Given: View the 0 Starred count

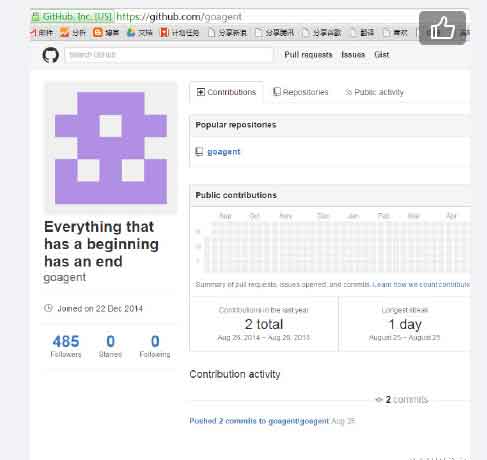Looking at the screenshot, I should (x=110, y=346).
